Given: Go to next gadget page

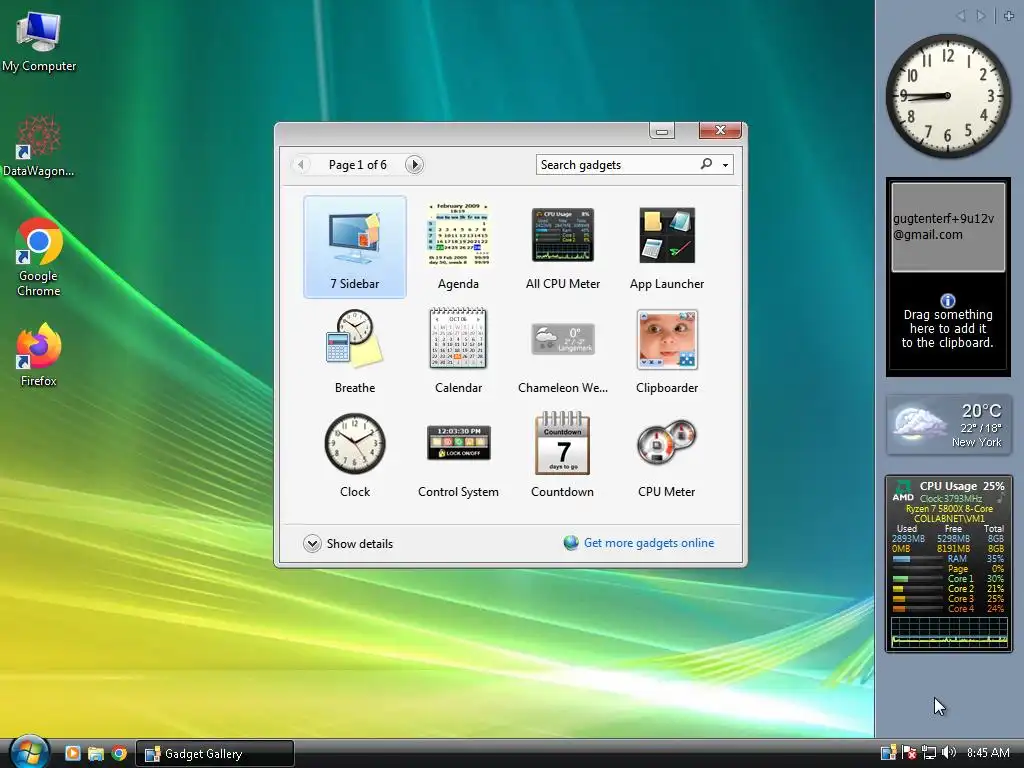Looking at the screenshot, I should (x=414, y=165).
